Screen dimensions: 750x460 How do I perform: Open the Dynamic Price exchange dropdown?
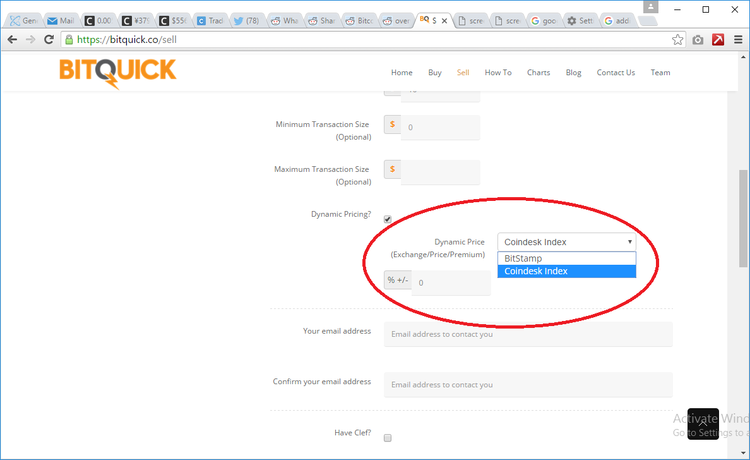click(567, 242)
